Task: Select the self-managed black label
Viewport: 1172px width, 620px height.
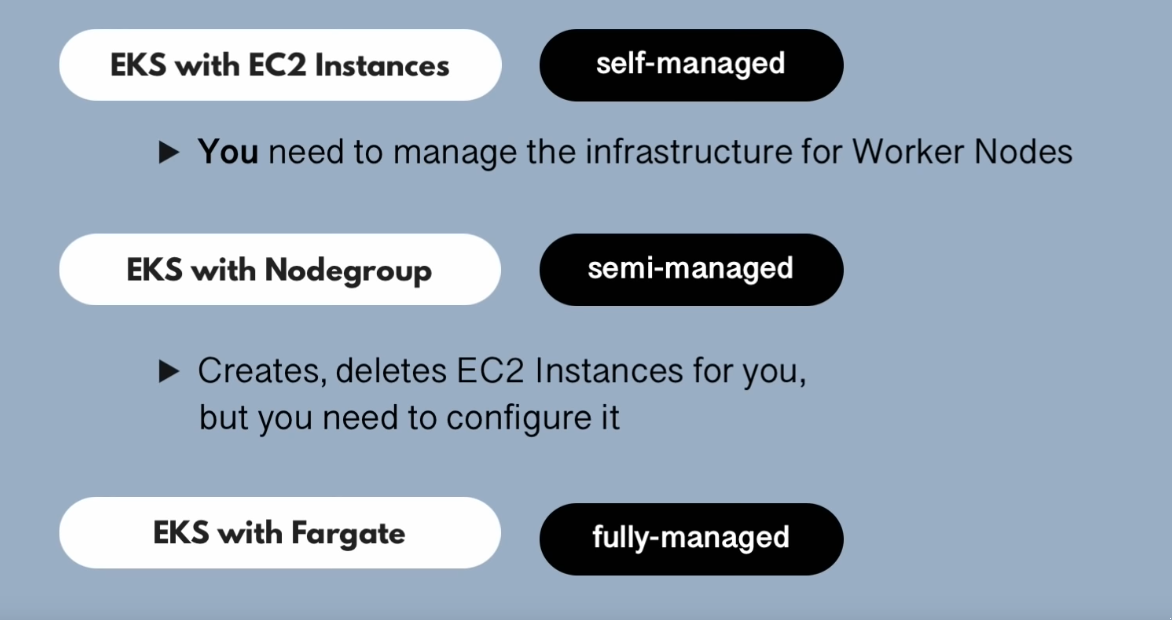Action: coord(691,65)
